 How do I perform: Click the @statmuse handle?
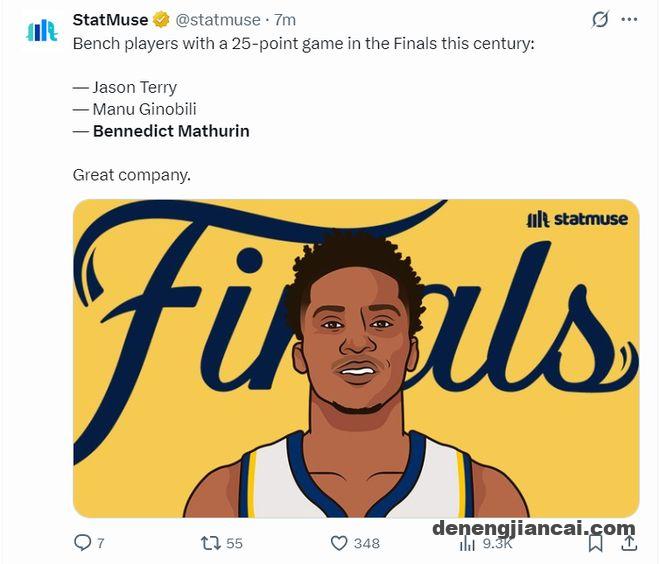coord(218,20)
